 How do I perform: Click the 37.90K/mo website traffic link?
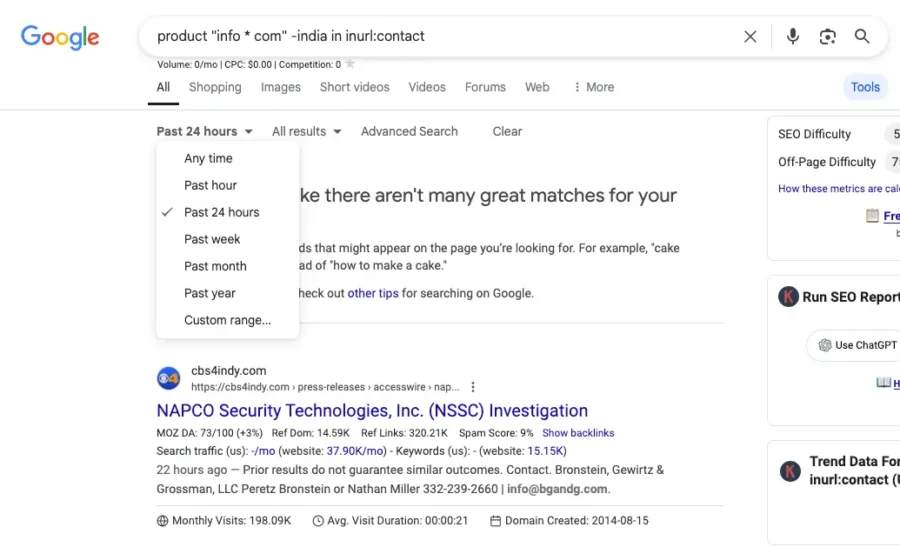pos(356,451)
